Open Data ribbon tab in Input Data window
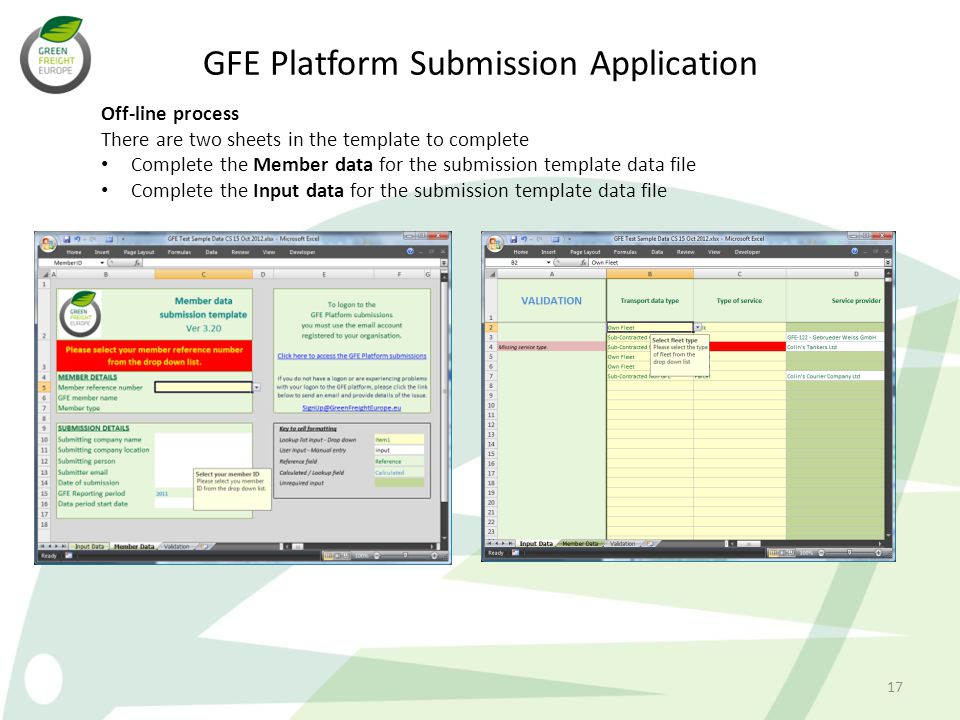 tap(657, 252)
